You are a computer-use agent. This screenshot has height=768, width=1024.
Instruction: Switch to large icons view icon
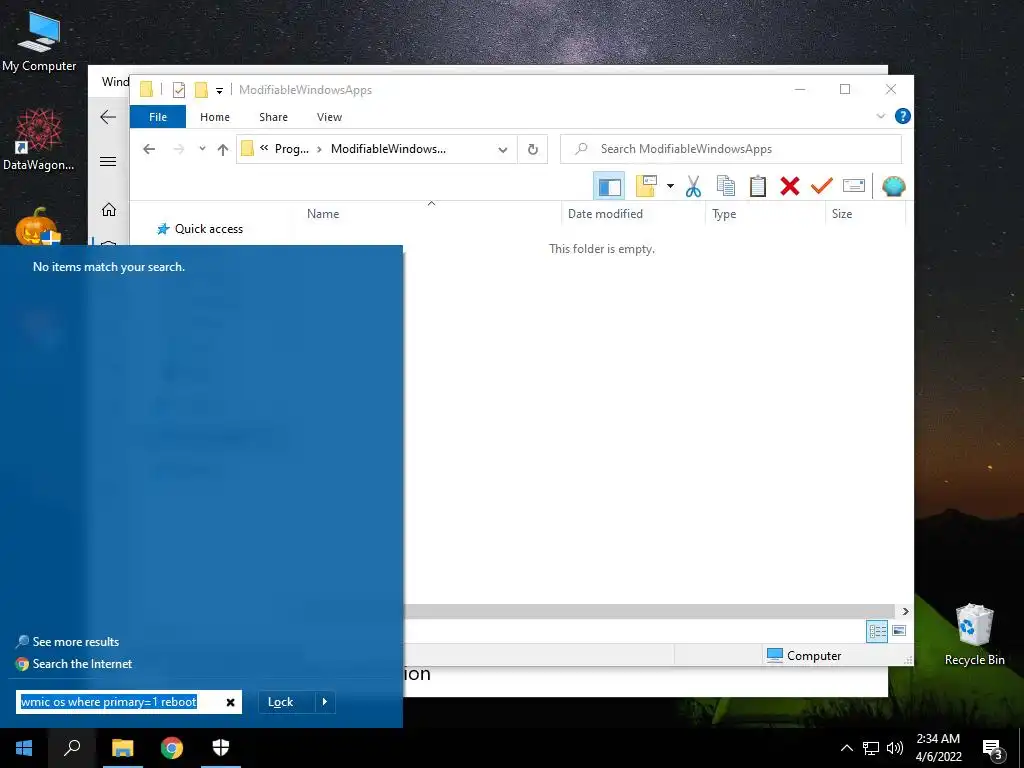(899, 631)
